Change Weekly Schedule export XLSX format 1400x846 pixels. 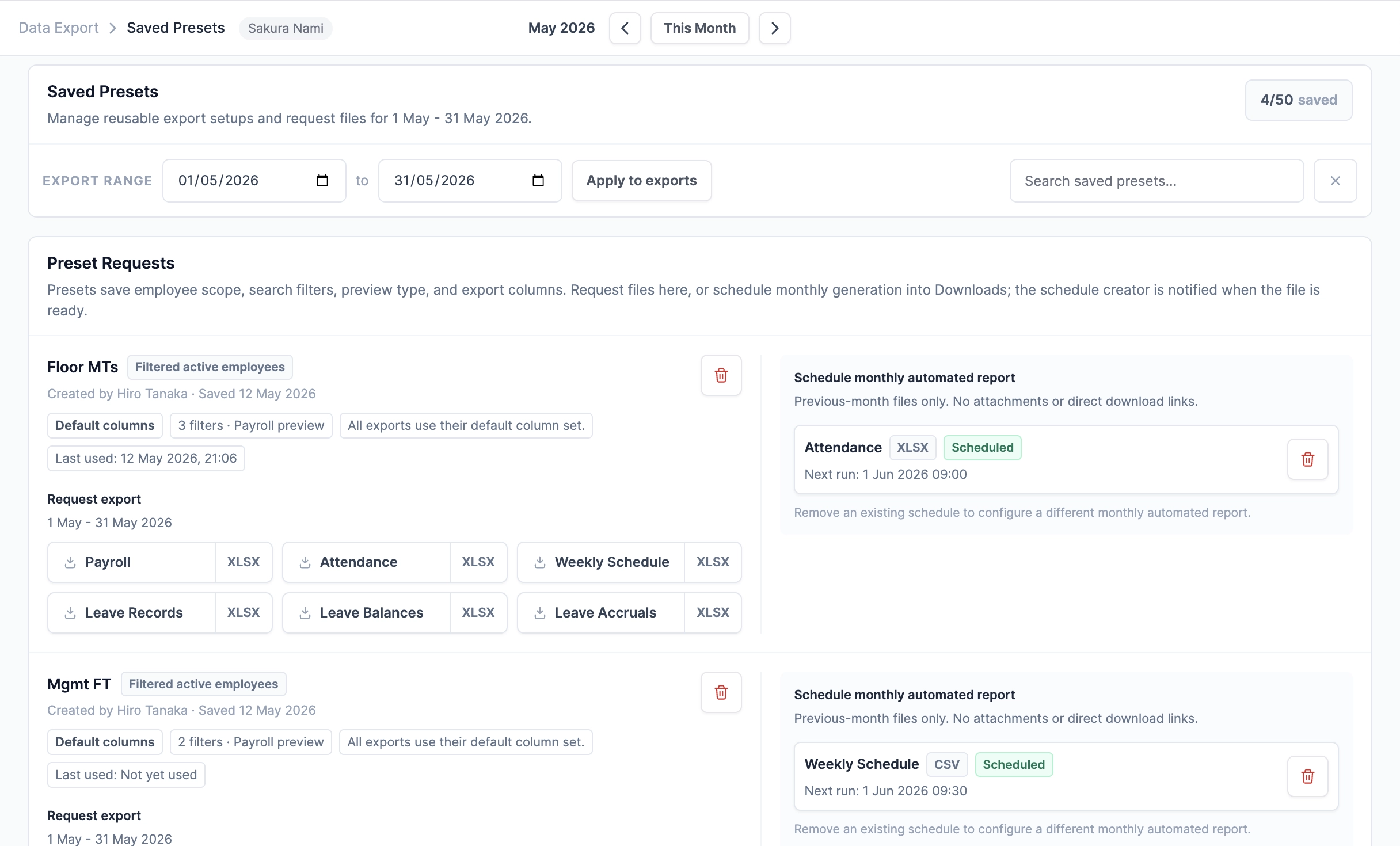713,562
